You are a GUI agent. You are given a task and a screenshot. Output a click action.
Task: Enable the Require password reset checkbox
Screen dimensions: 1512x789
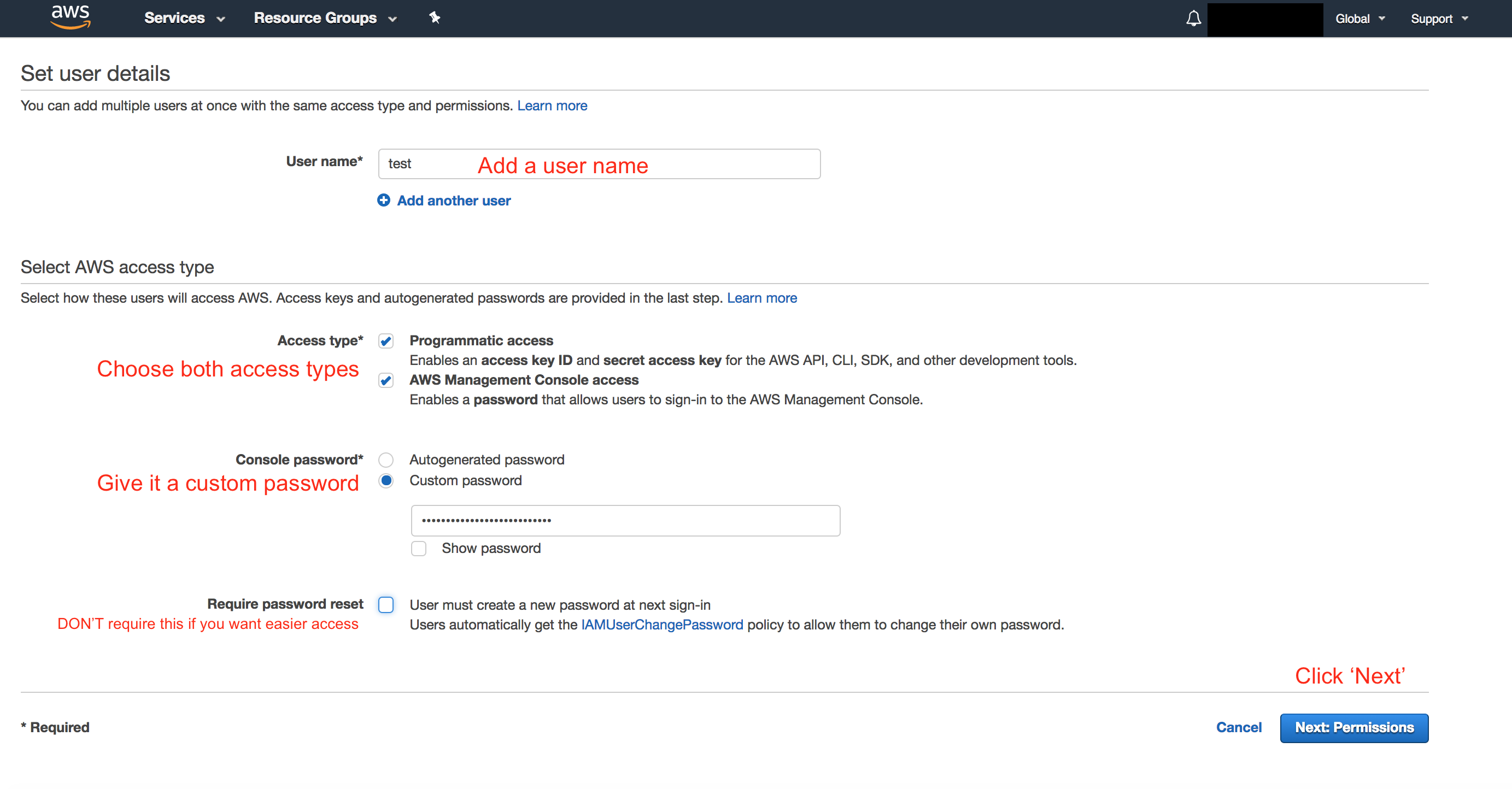click(385, 605)
